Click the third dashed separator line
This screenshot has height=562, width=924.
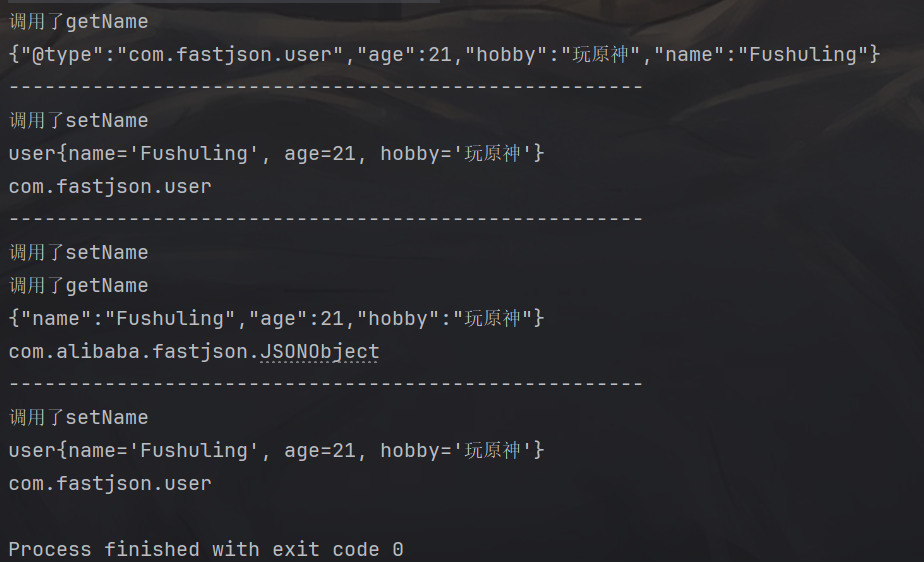(326, 384)
